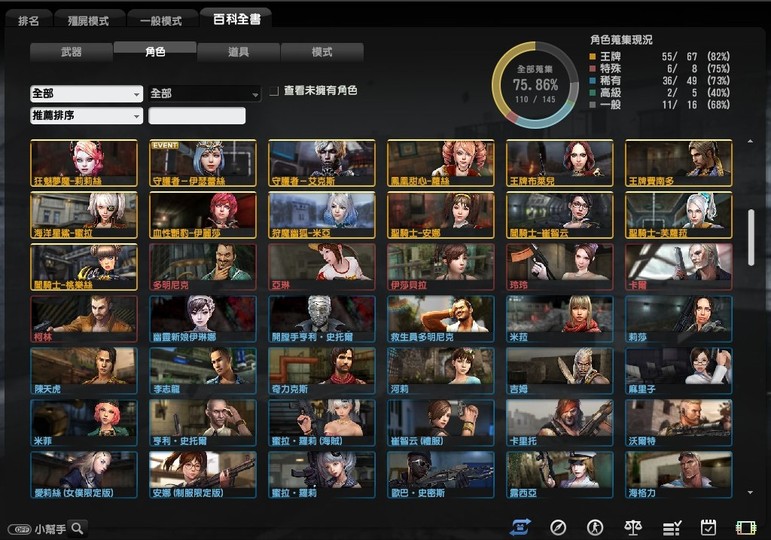Click the magnifier beside 小幫手

coord(77,528)
